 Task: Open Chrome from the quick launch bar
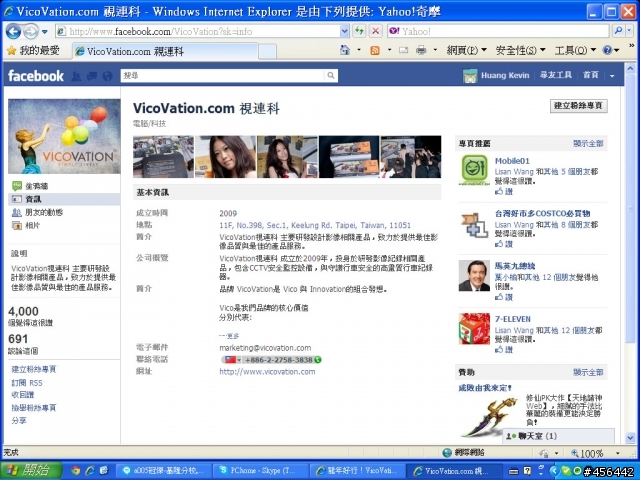pyautogui.click(x=75, y=471)
